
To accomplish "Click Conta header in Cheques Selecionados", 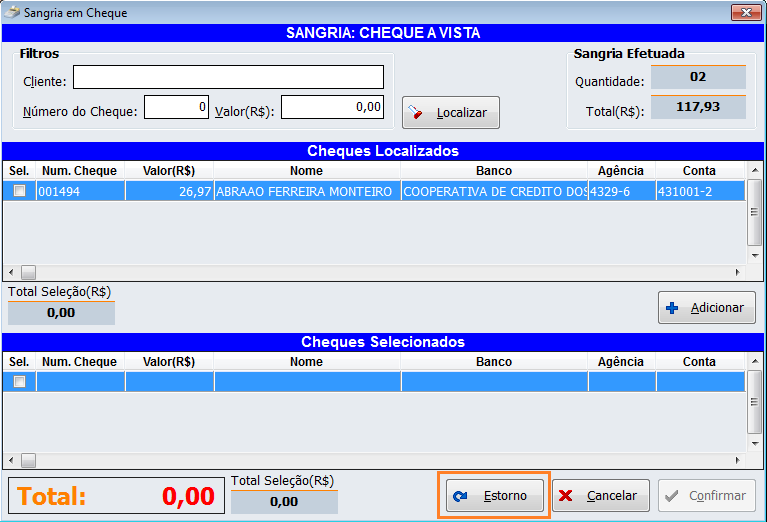I will click(x=699, y=362).
